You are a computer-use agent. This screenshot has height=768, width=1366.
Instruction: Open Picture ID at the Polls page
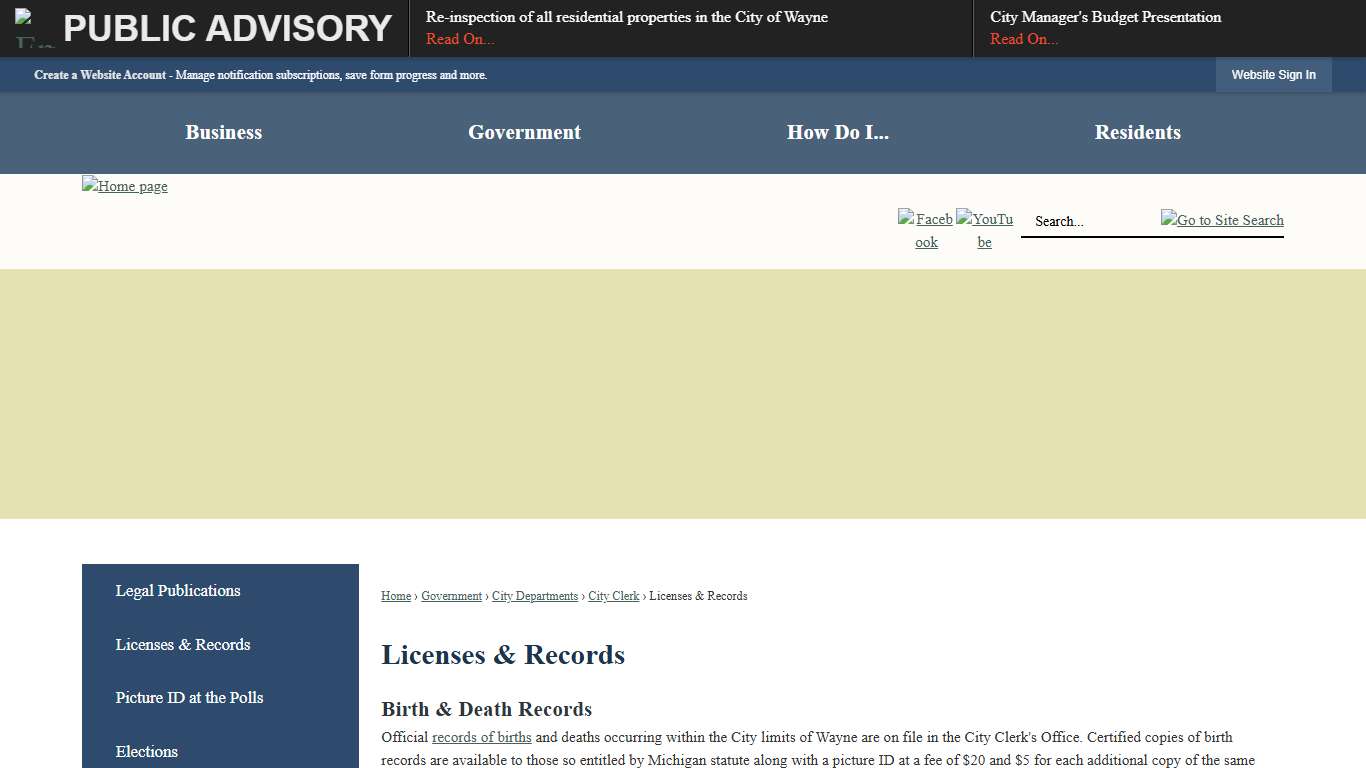click(x=189, y=698)
